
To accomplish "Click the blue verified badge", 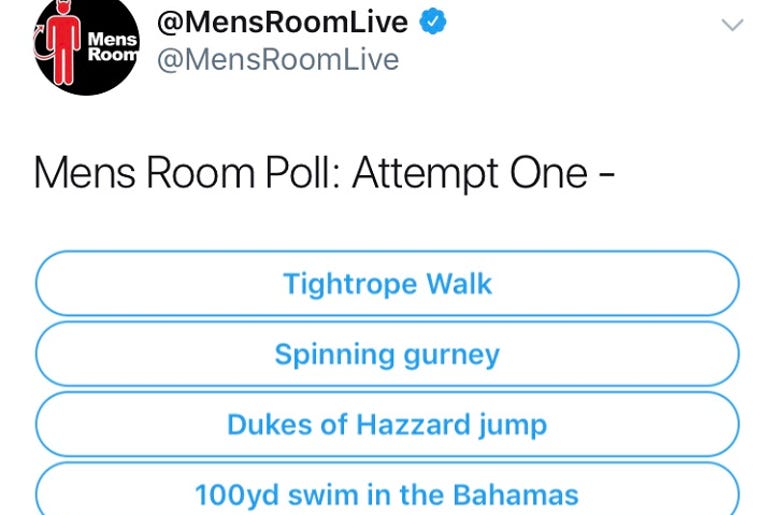I will (x=432, y=21).
